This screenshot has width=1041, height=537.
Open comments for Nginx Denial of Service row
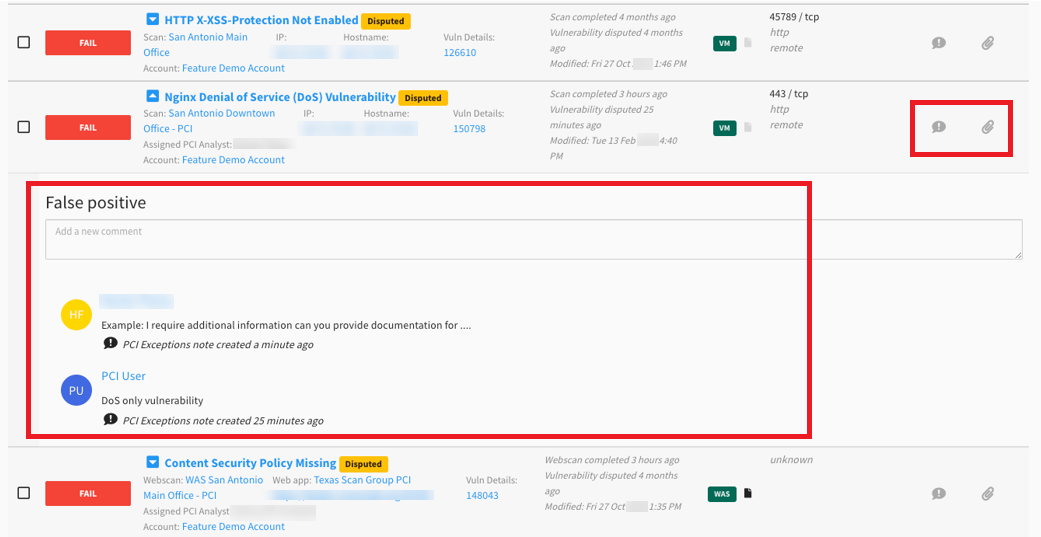point(938,127)
